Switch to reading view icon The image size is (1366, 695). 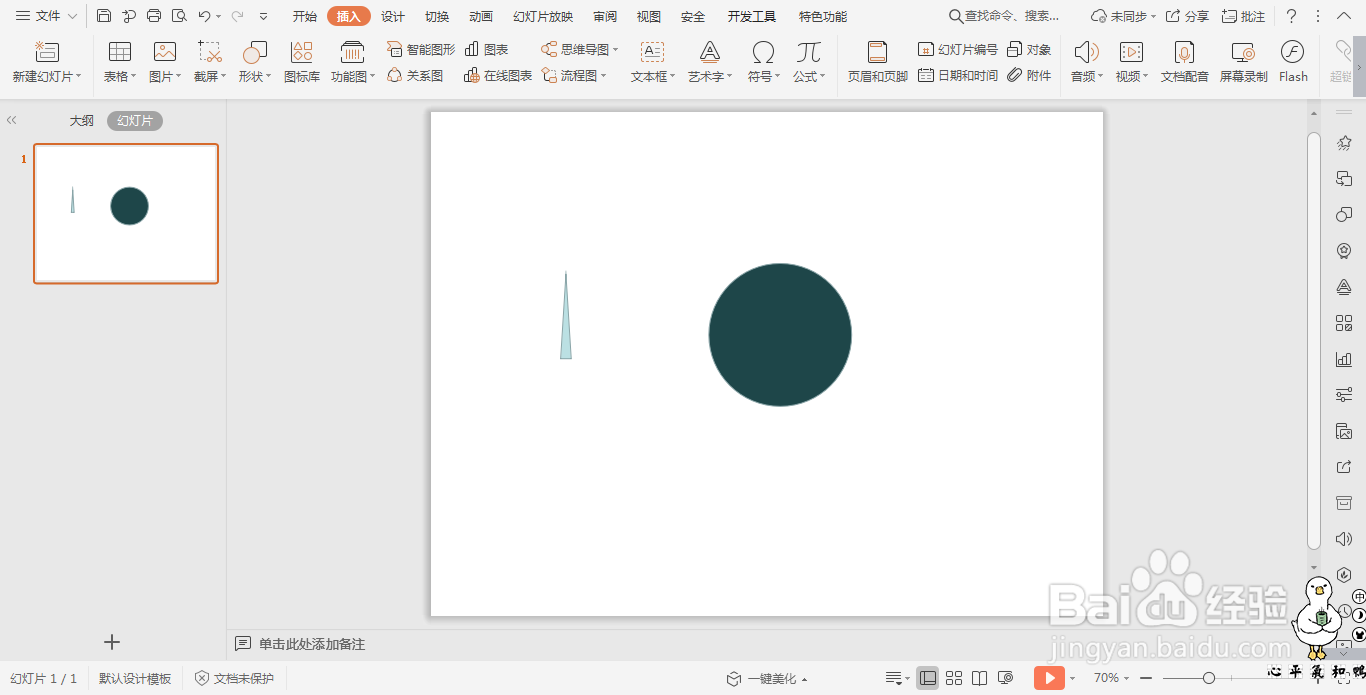coord(980,678)
